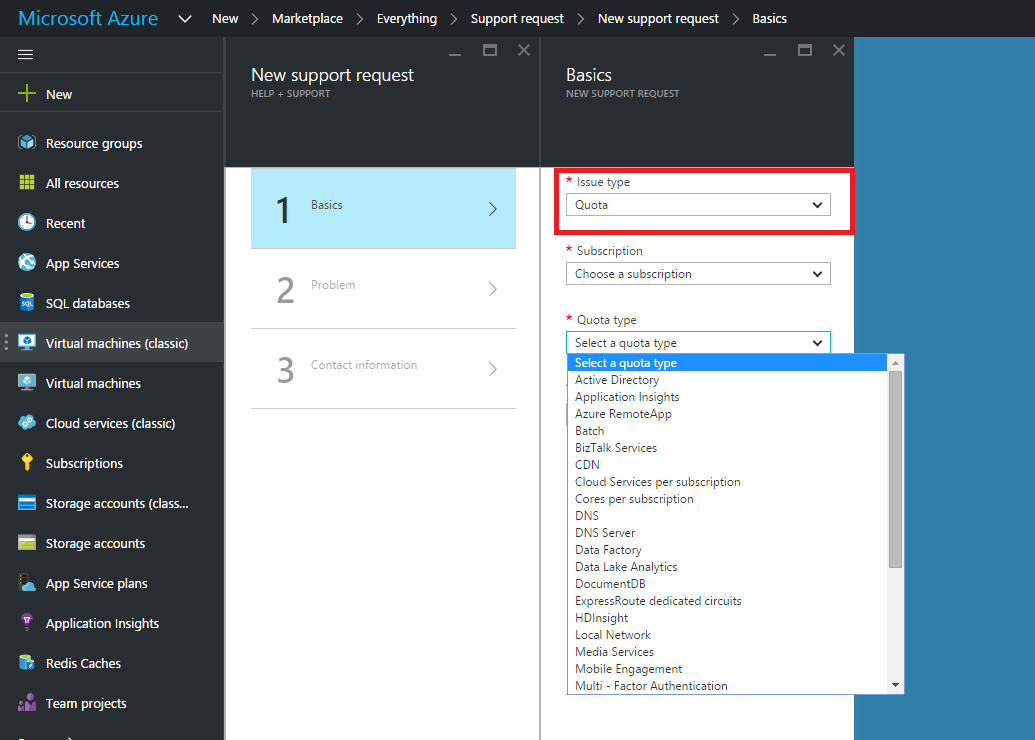Proceed to step 2 Problem

click(383, 288)
